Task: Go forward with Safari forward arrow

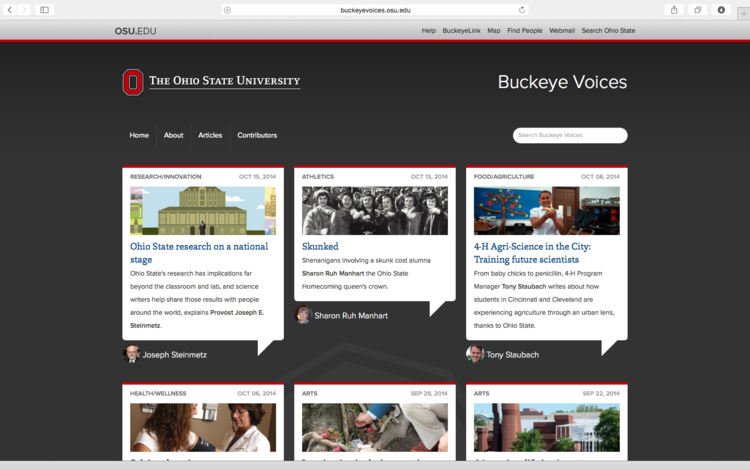Action: (x=23, y=10)
